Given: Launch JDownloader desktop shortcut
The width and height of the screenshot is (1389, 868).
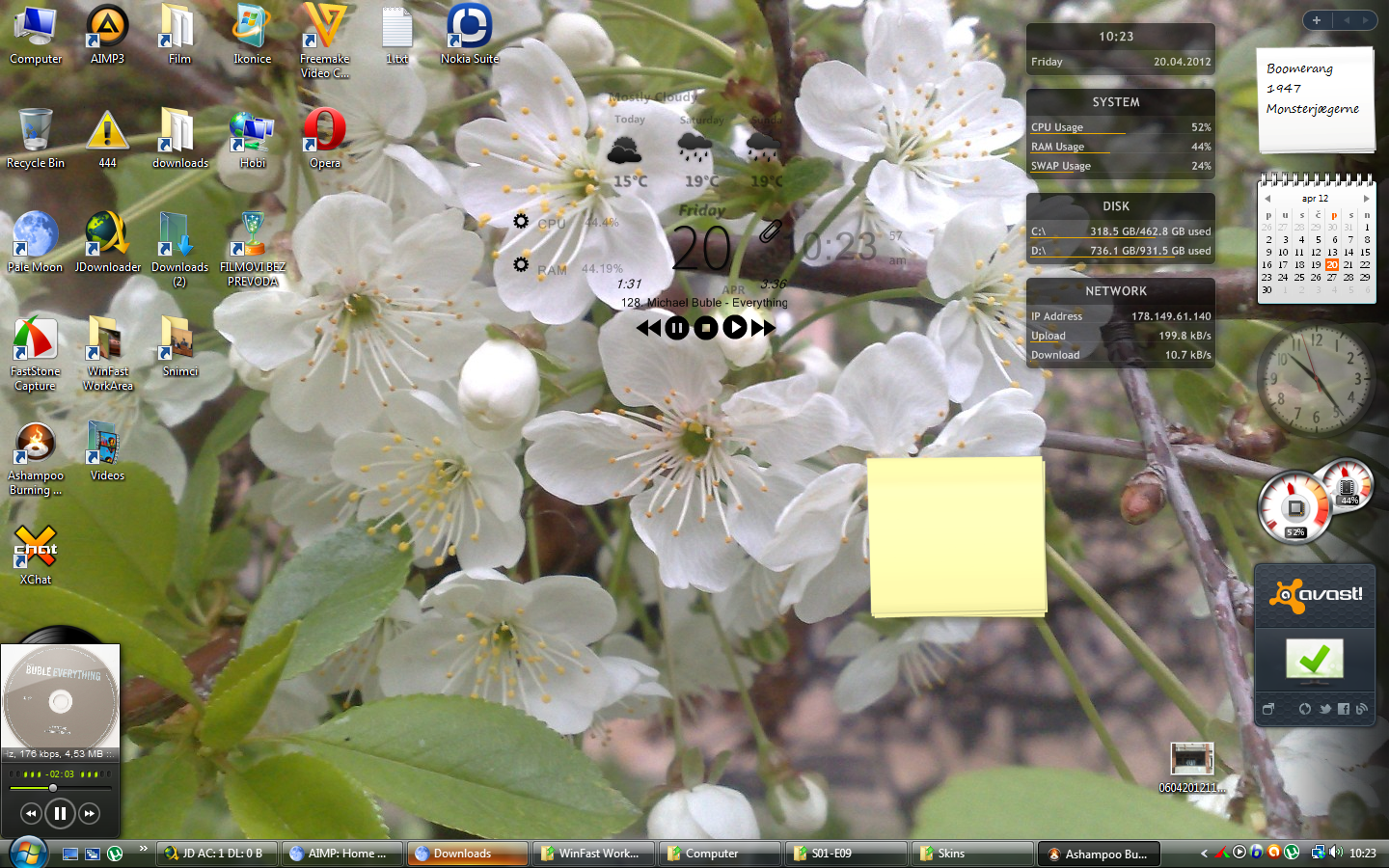Looking at the screenshot, I should point(107,242).
